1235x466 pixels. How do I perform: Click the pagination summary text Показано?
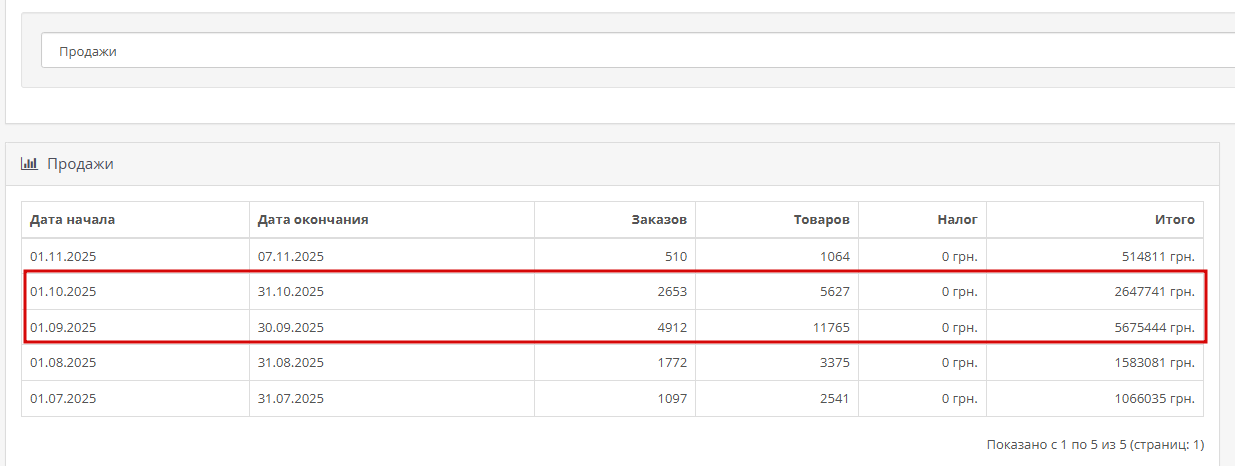click(x=1095, y=444)
